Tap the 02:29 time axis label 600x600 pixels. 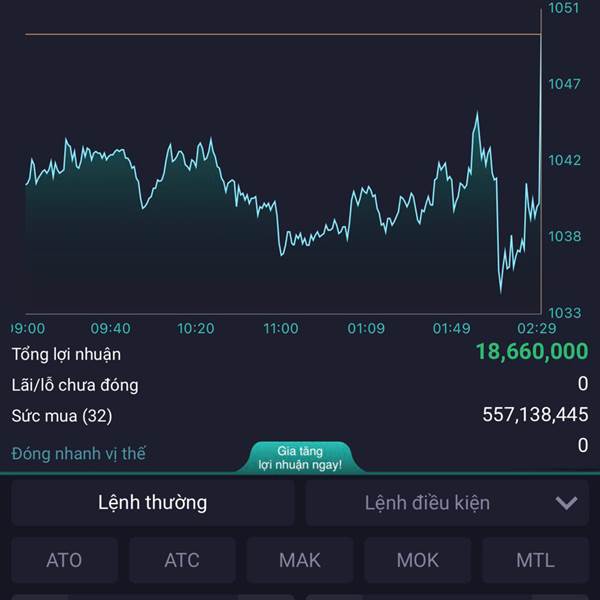click(x=536, y=328)
